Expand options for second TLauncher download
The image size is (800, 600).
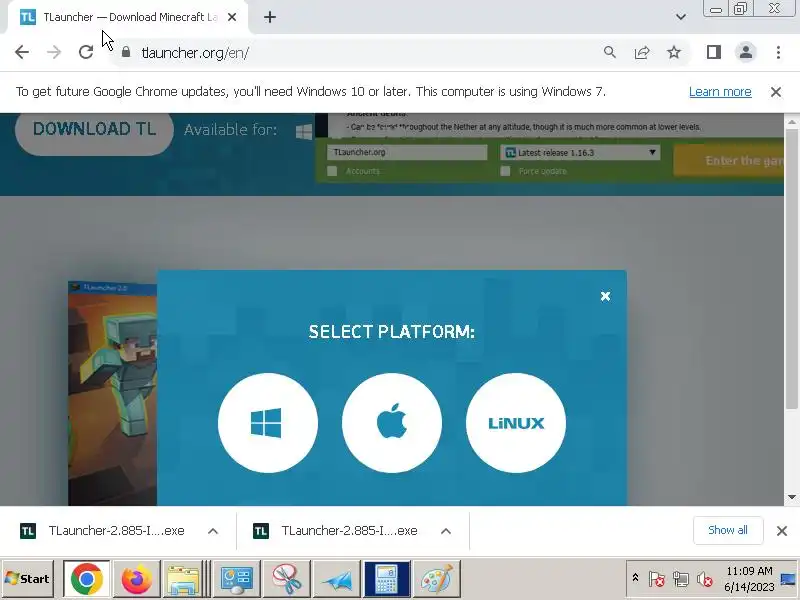pyautogui.click(x=446, y=531)
